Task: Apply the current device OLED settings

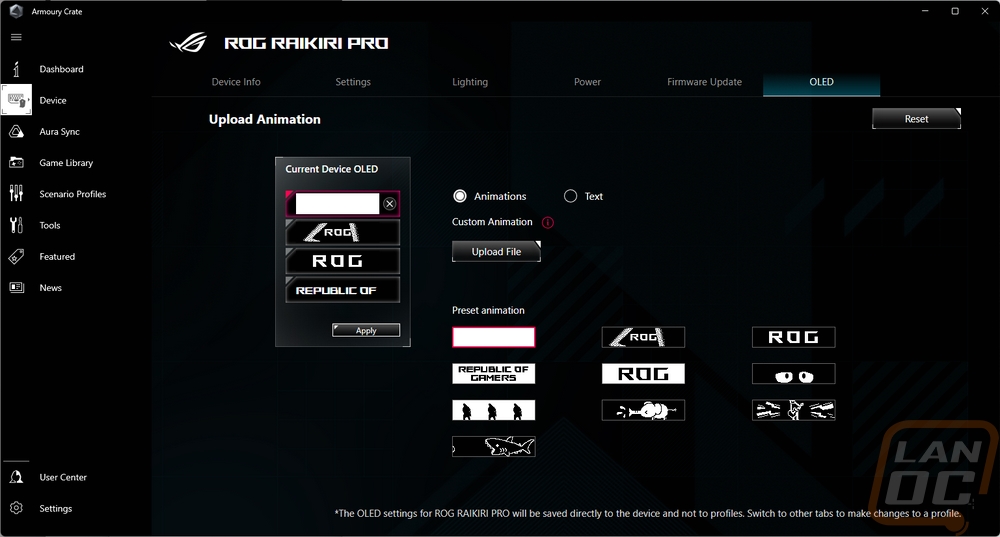Action: point(366,330)
